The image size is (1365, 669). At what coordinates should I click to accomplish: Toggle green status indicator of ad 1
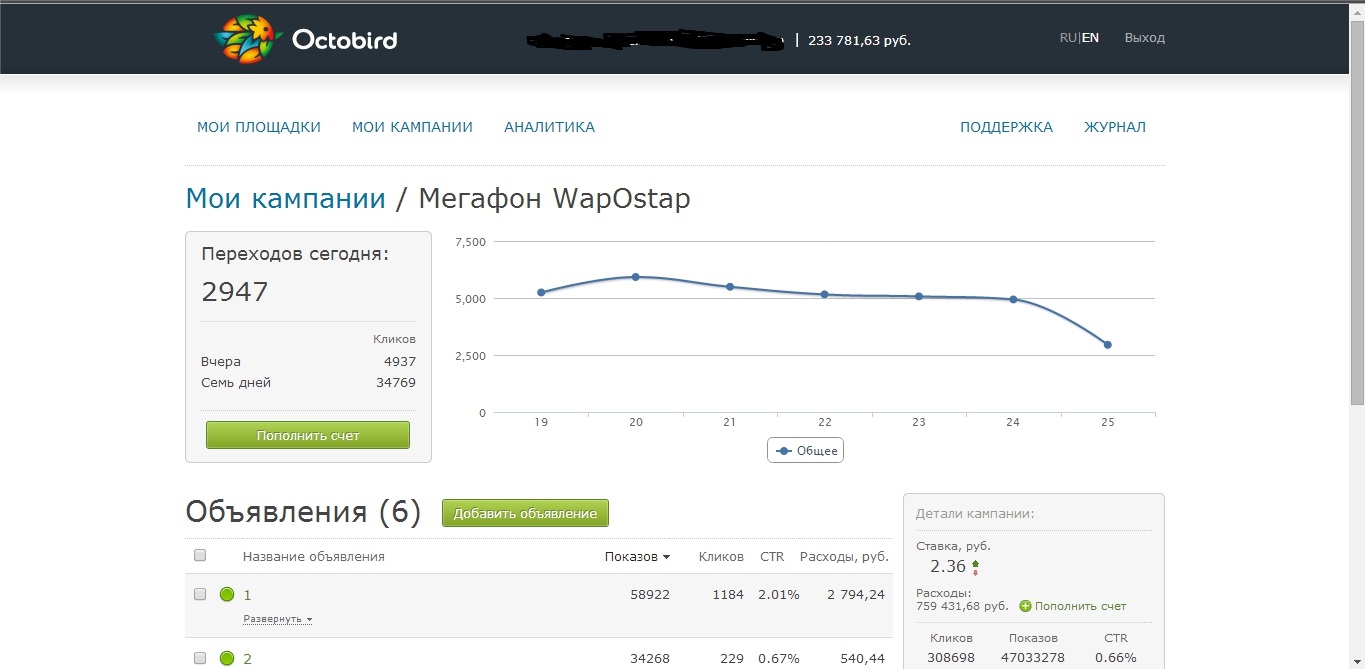pos(227,594)
